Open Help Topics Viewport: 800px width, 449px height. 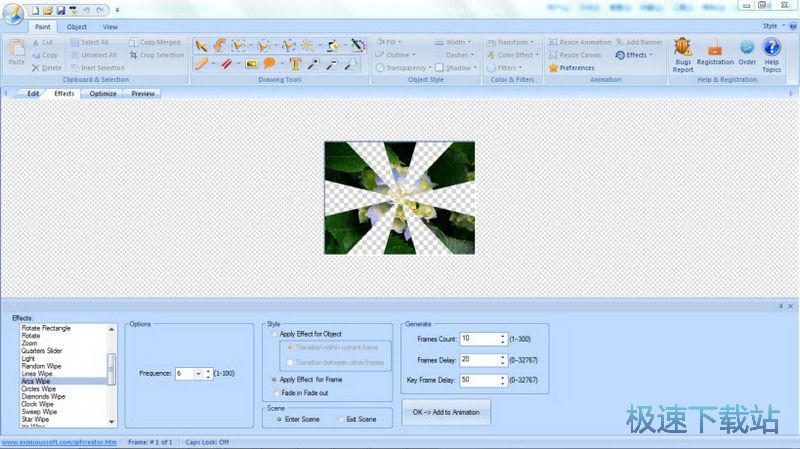tap(771, 54)
